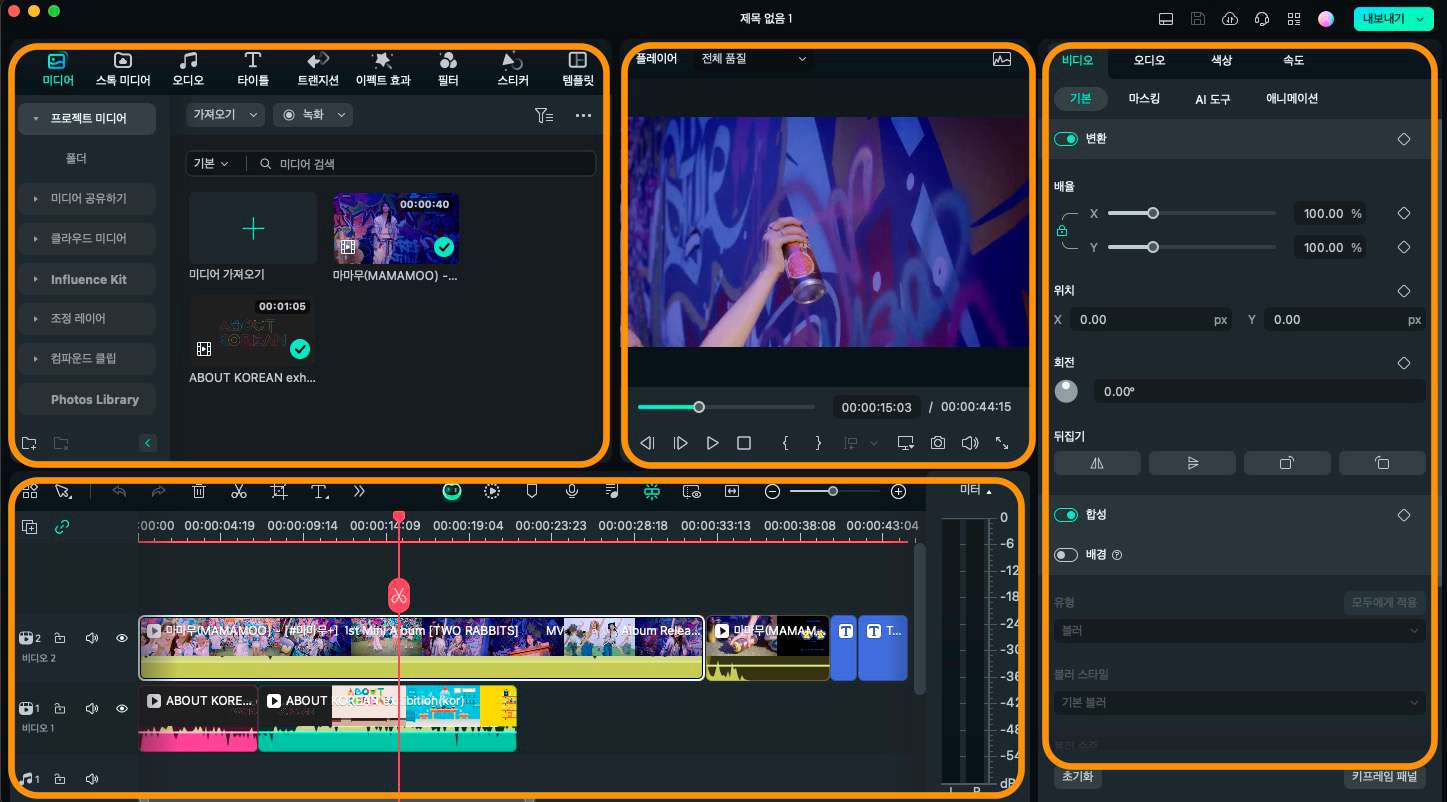
Task: Click the snapshot camera icon in player
Action: tap(937, 442)
